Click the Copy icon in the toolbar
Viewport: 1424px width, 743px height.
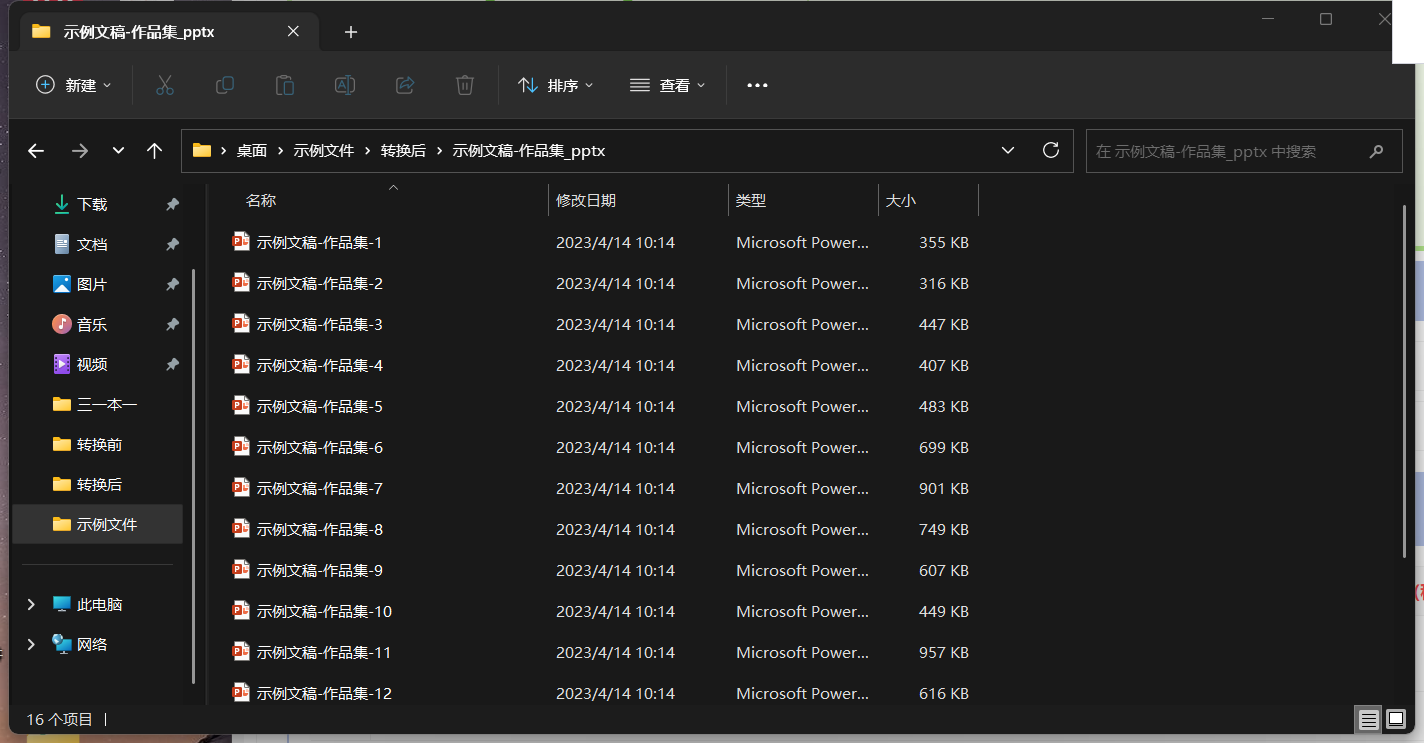pyautogui.click(x=224, y=85)
